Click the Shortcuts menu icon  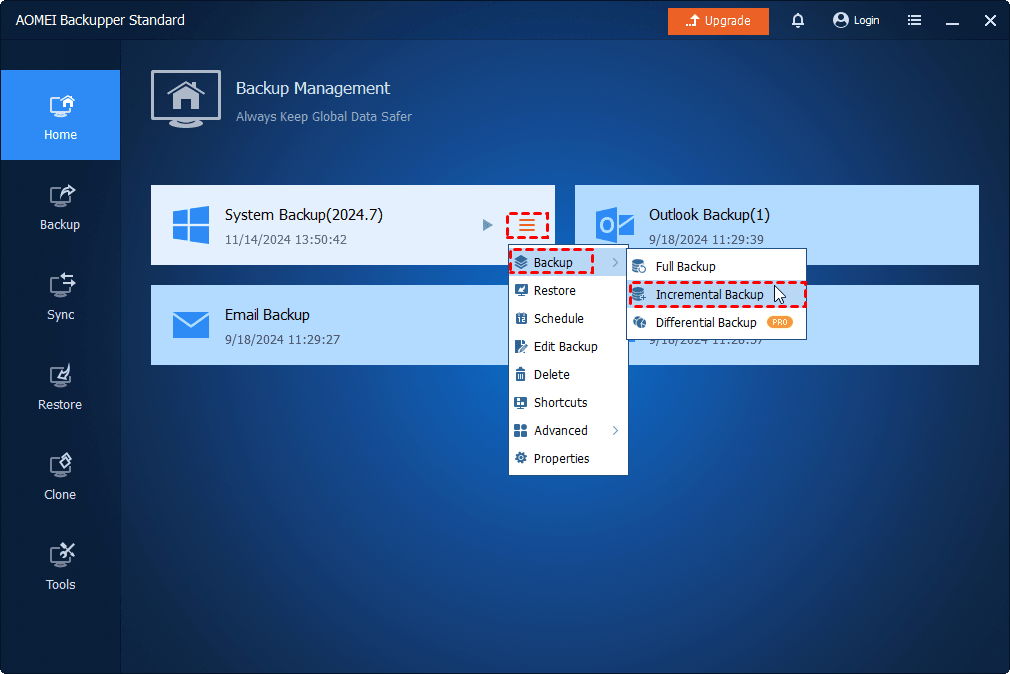pyautogui.click(x=521, y=403)
